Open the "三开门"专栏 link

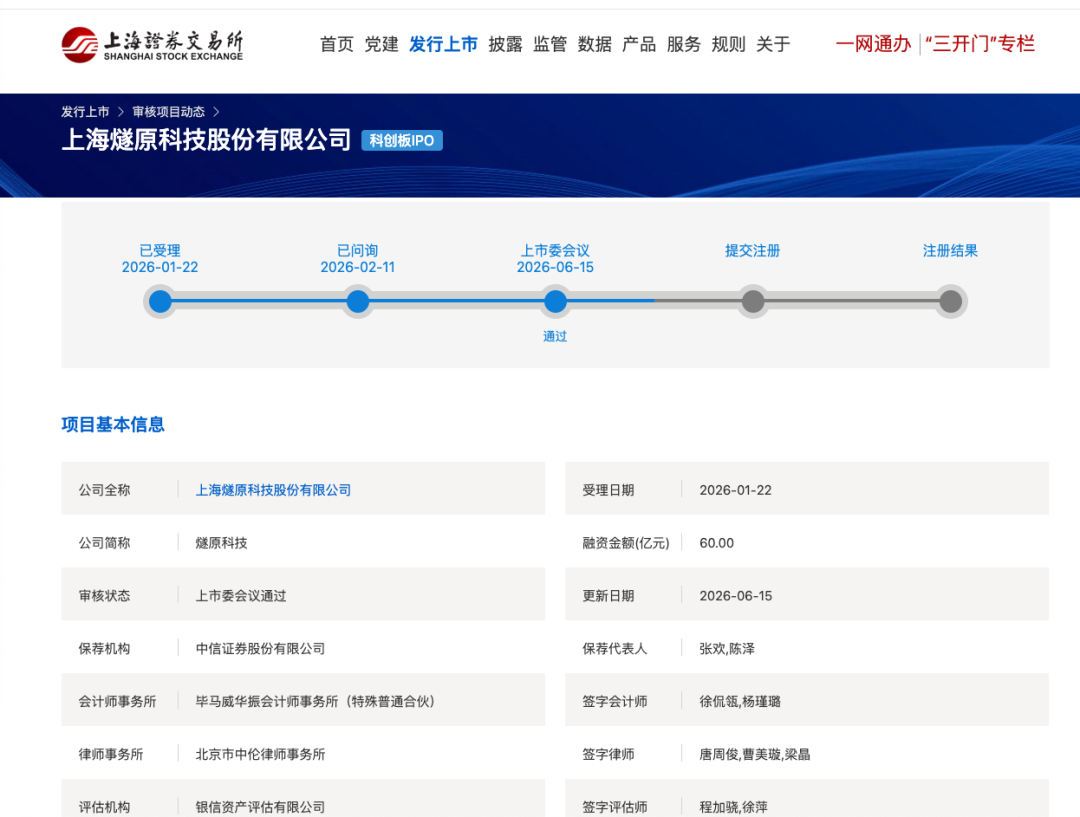(x=980, y=44)
